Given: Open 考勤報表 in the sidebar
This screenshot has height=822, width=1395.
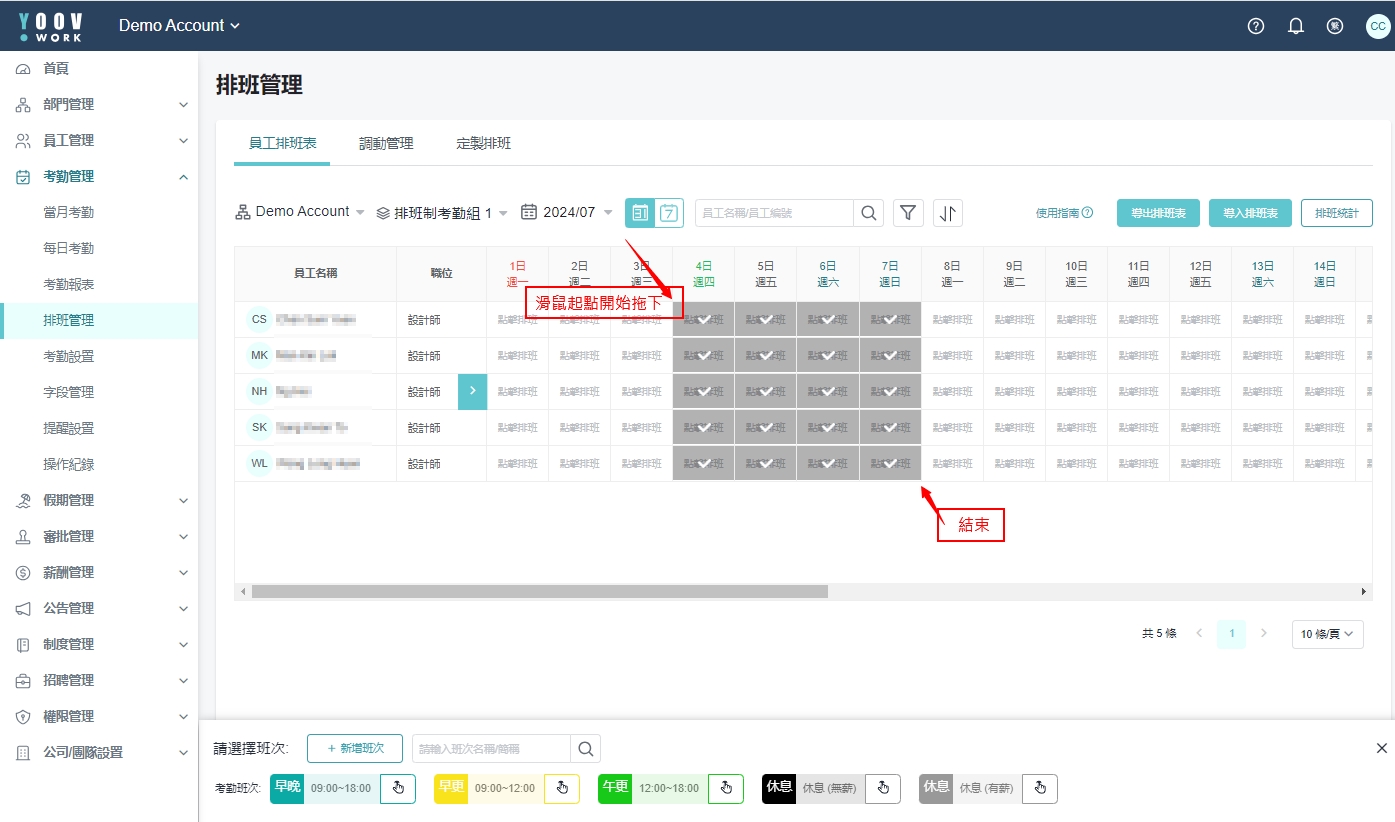Looking at the screenshot, I should tap(69, 284).
